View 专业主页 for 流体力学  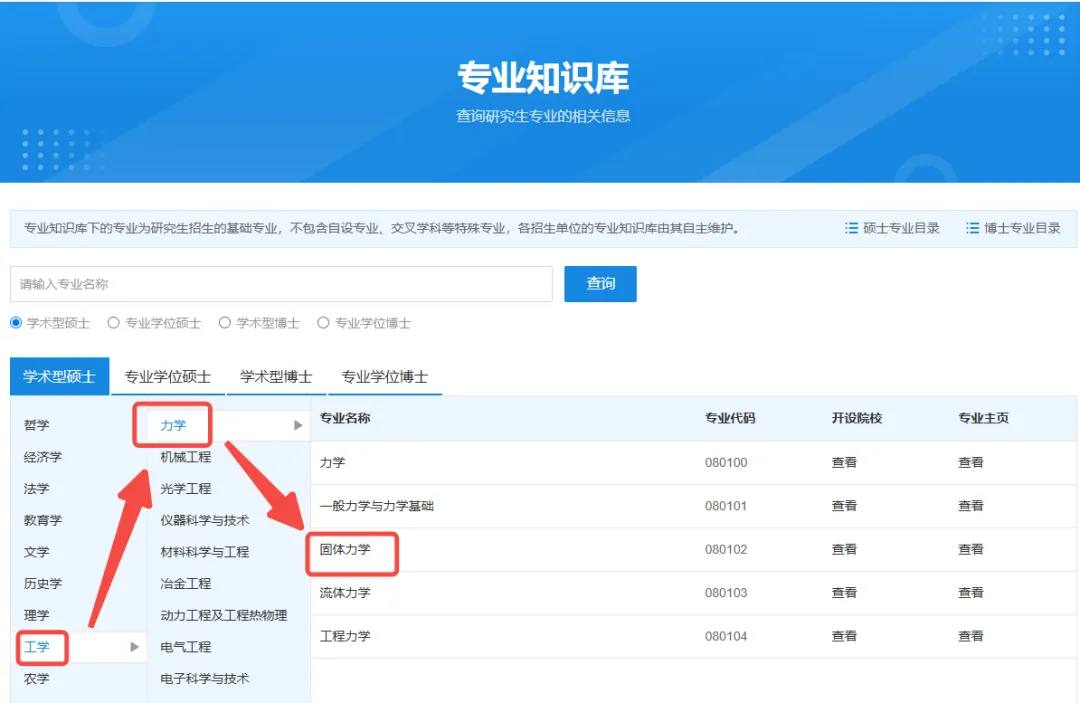pos(971,593)
